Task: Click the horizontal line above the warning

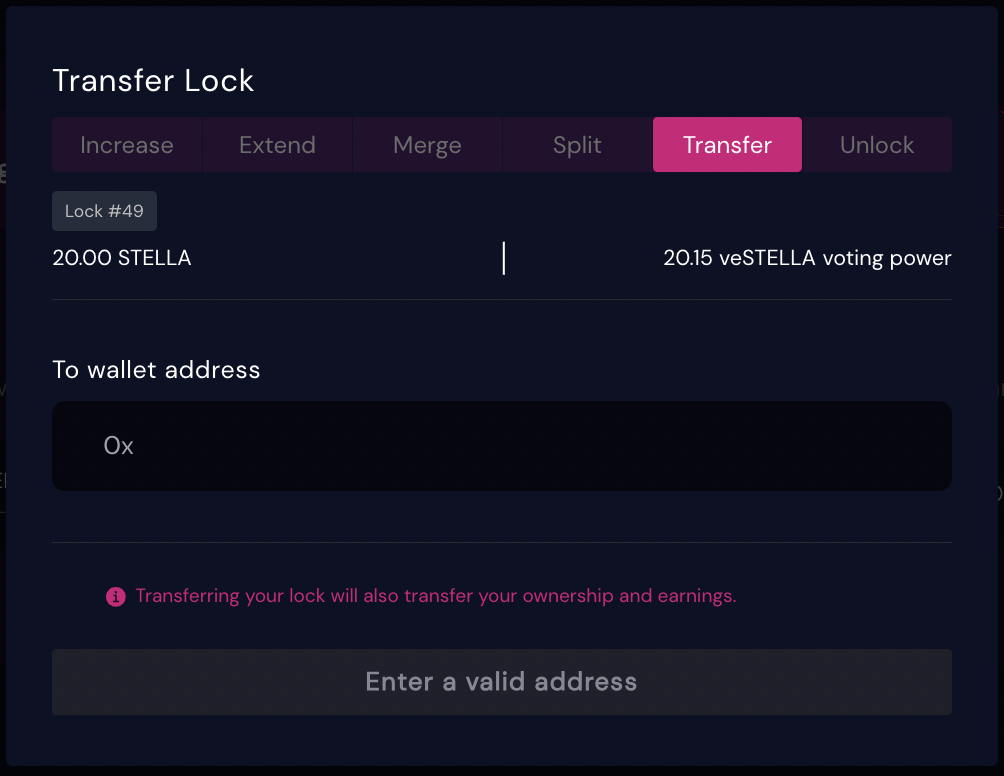Action: pyautogui.click(x=502, y=542)
